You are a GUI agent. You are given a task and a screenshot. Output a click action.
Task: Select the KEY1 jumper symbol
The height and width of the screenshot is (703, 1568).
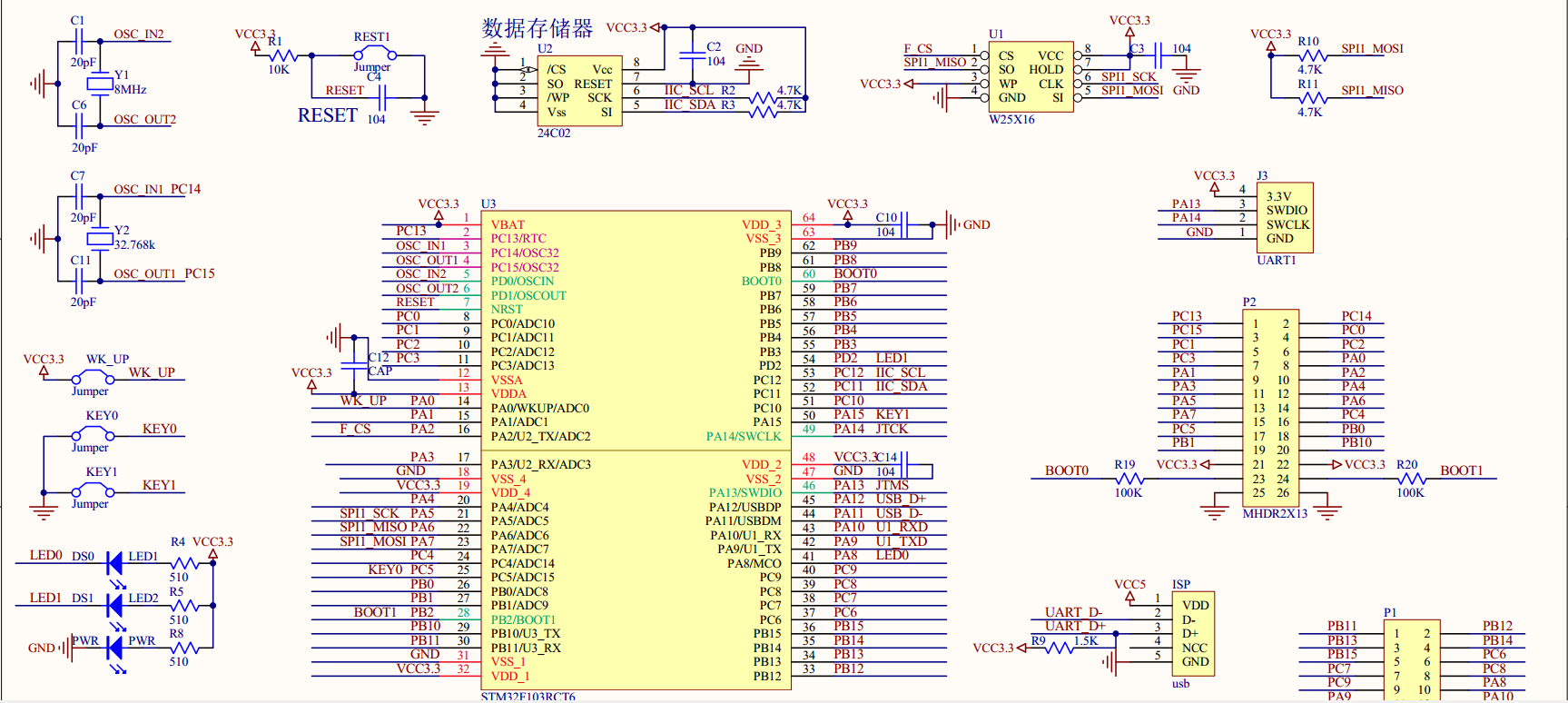point(93,491)
